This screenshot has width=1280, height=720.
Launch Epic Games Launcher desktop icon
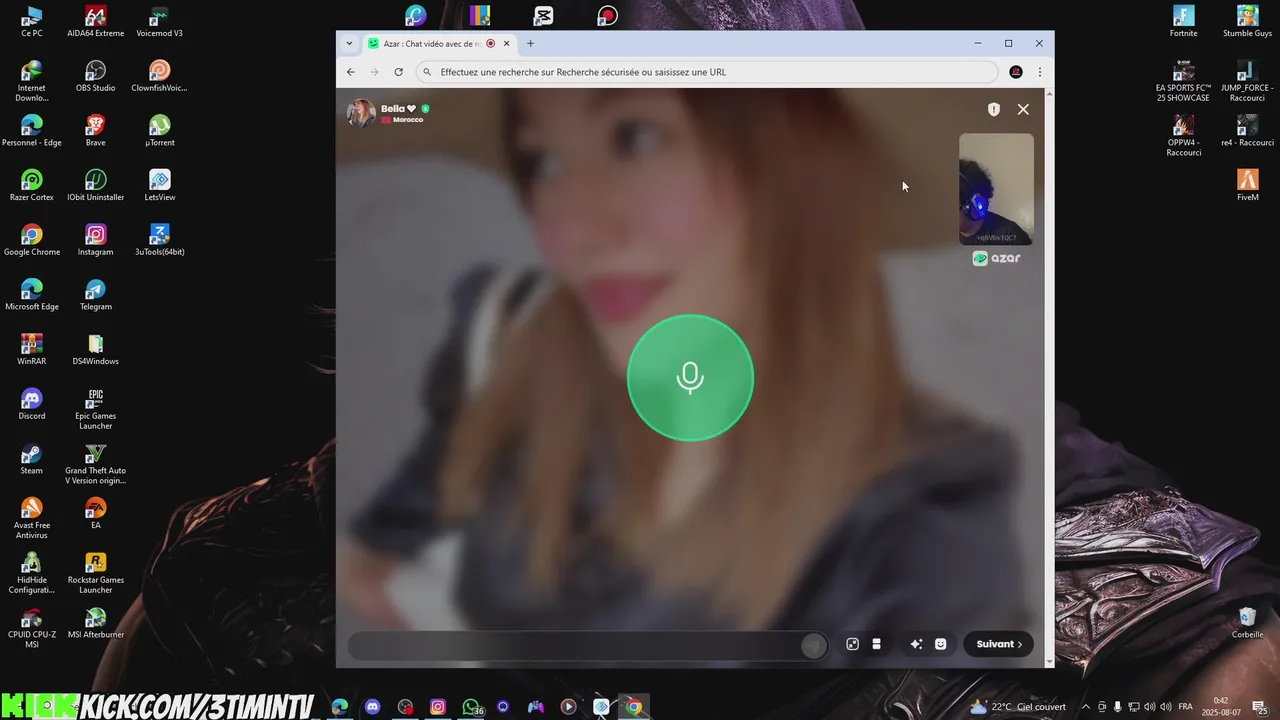[96, 409]
